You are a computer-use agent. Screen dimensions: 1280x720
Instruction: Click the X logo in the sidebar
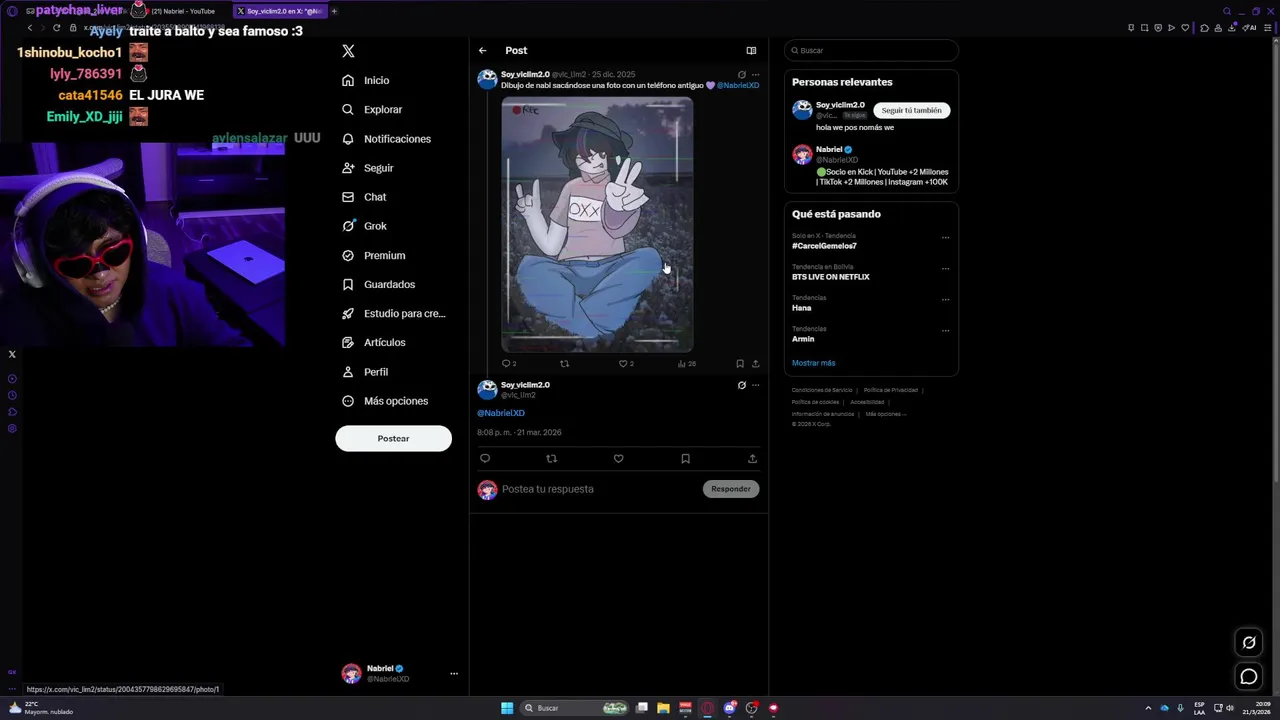348,51
